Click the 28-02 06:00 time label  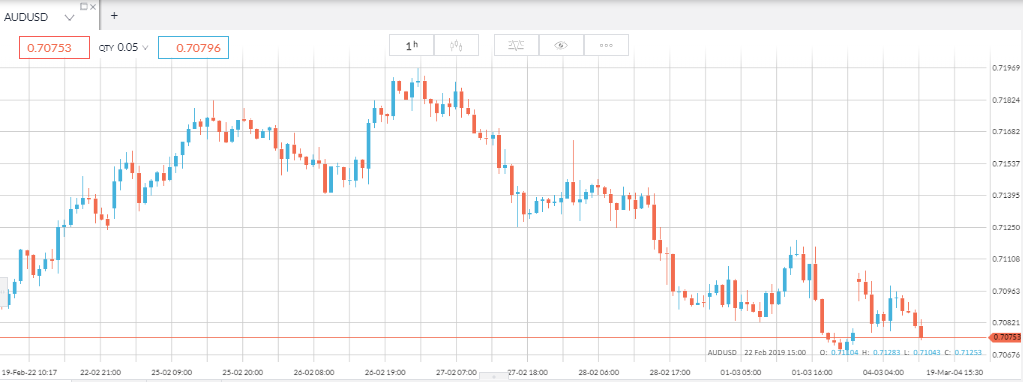(598, 372)
